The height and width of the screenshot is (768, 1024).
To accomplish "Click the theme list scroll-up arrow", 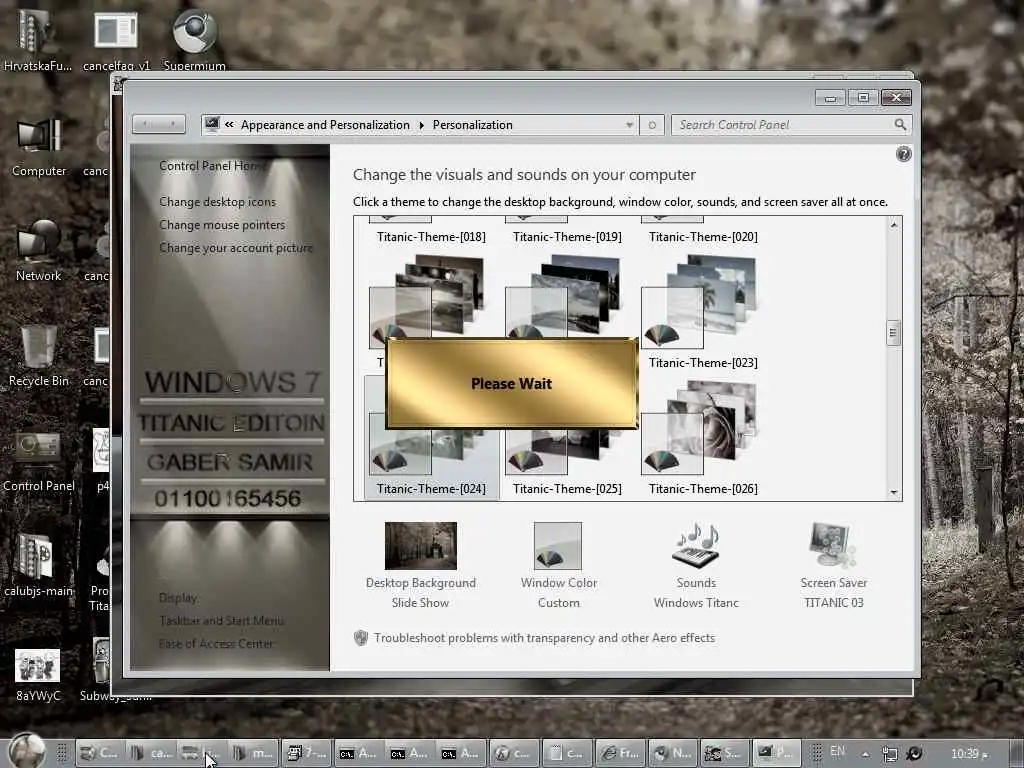I will pyautogui.click(x=893, y=225).
